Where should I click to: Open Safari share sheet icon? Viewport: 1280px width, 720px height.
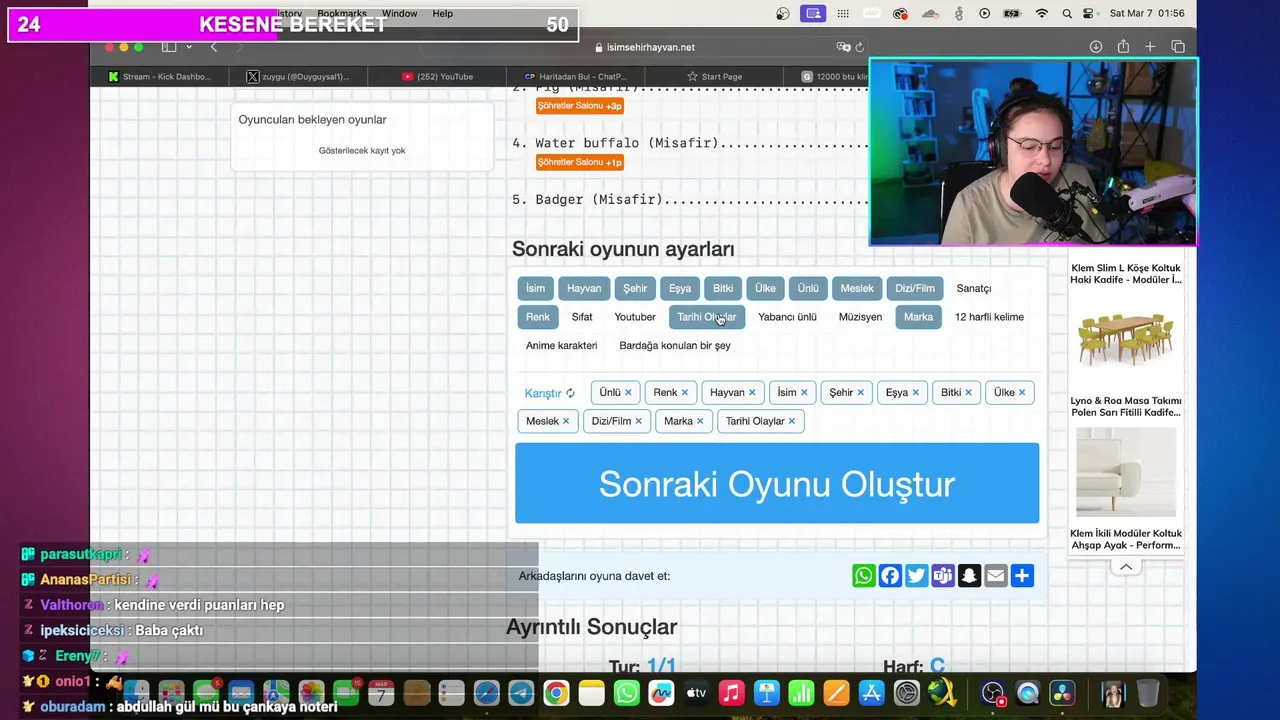point(1123,47)
